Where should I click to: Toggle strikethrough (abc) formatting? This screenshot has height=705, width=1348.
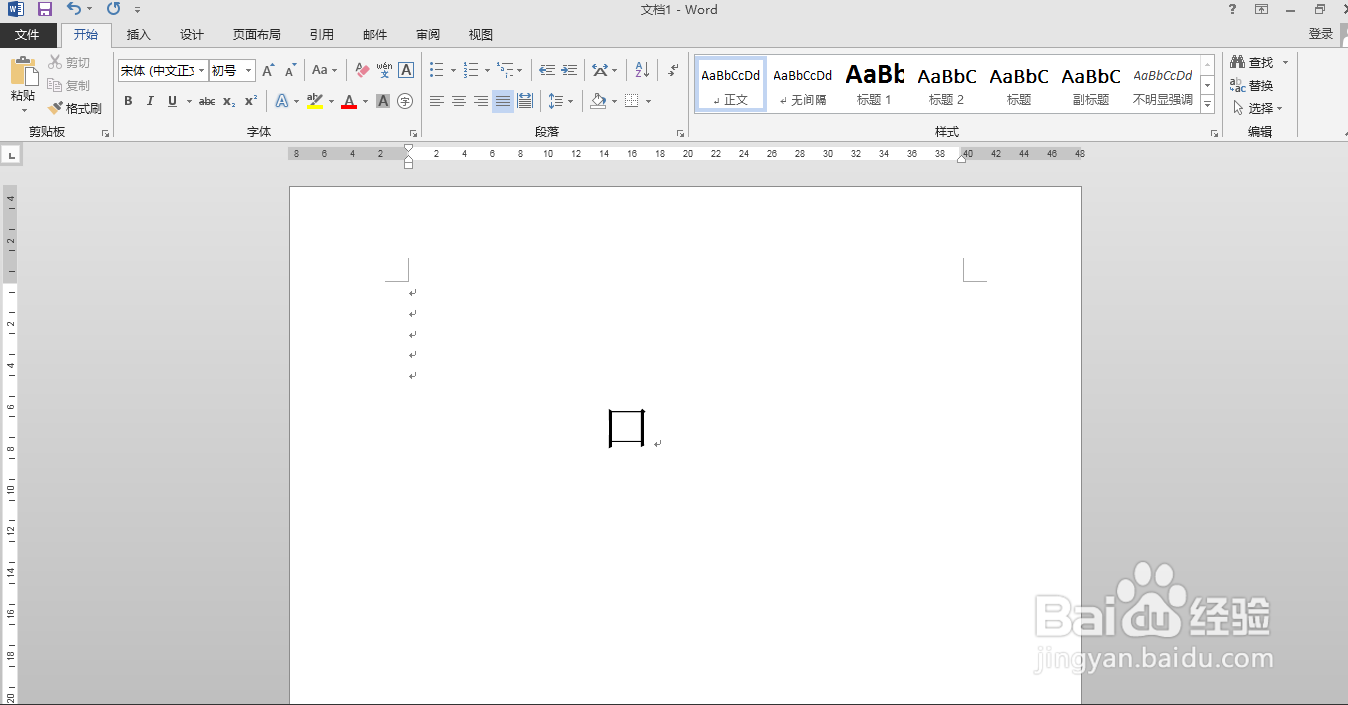(207, 101)
